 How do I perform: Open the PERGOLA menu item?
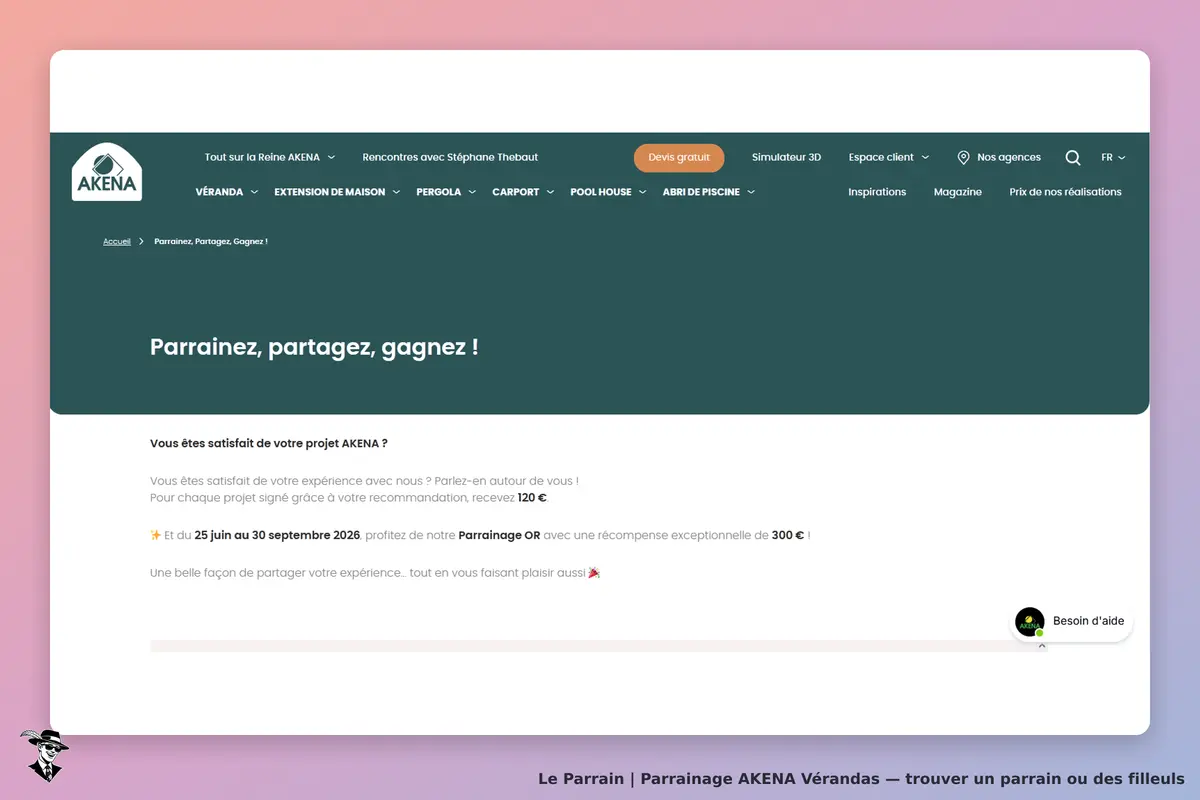439,192
